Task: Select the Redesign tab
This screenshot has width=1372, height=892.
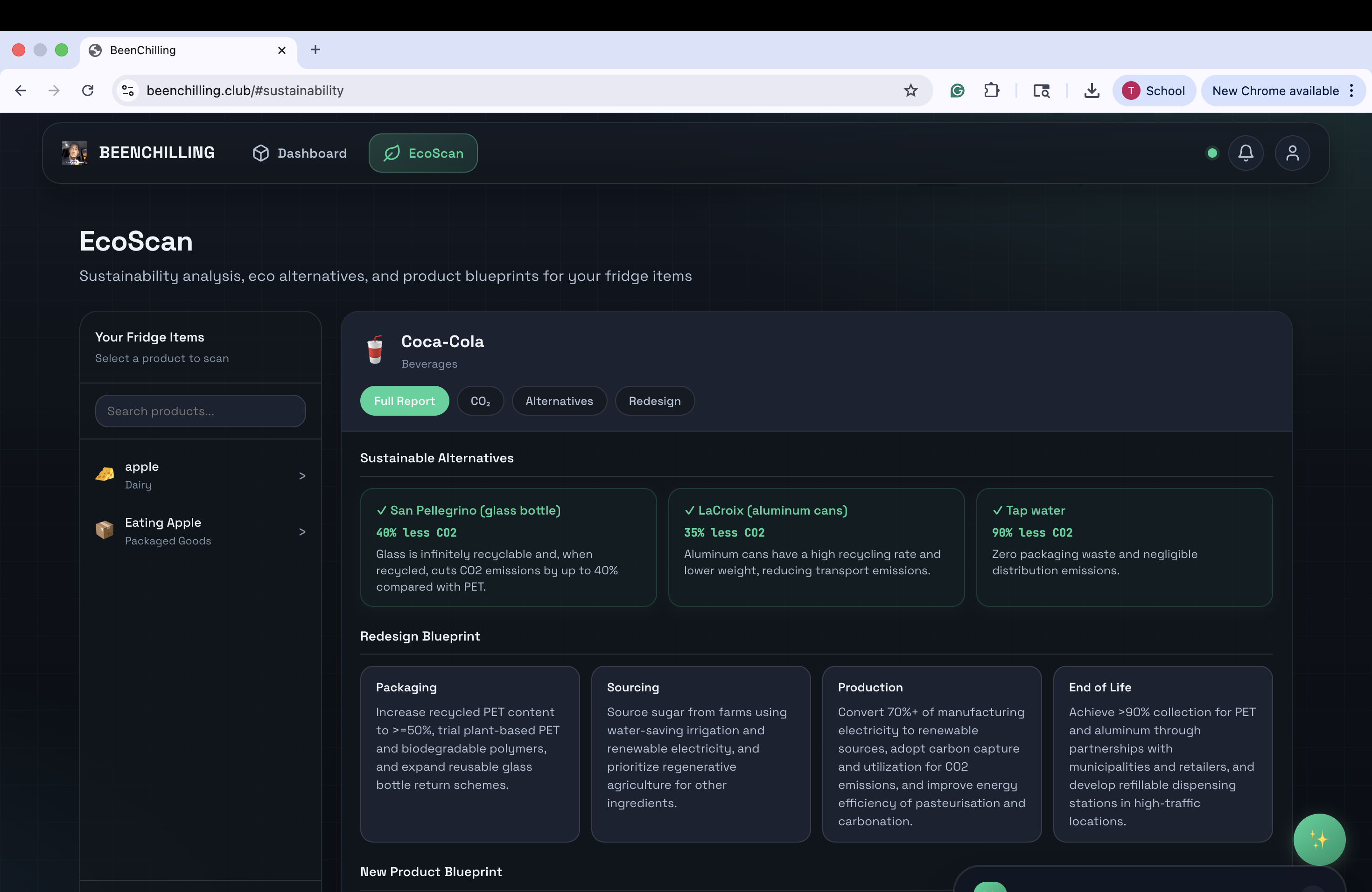Action: coord(654,401)
